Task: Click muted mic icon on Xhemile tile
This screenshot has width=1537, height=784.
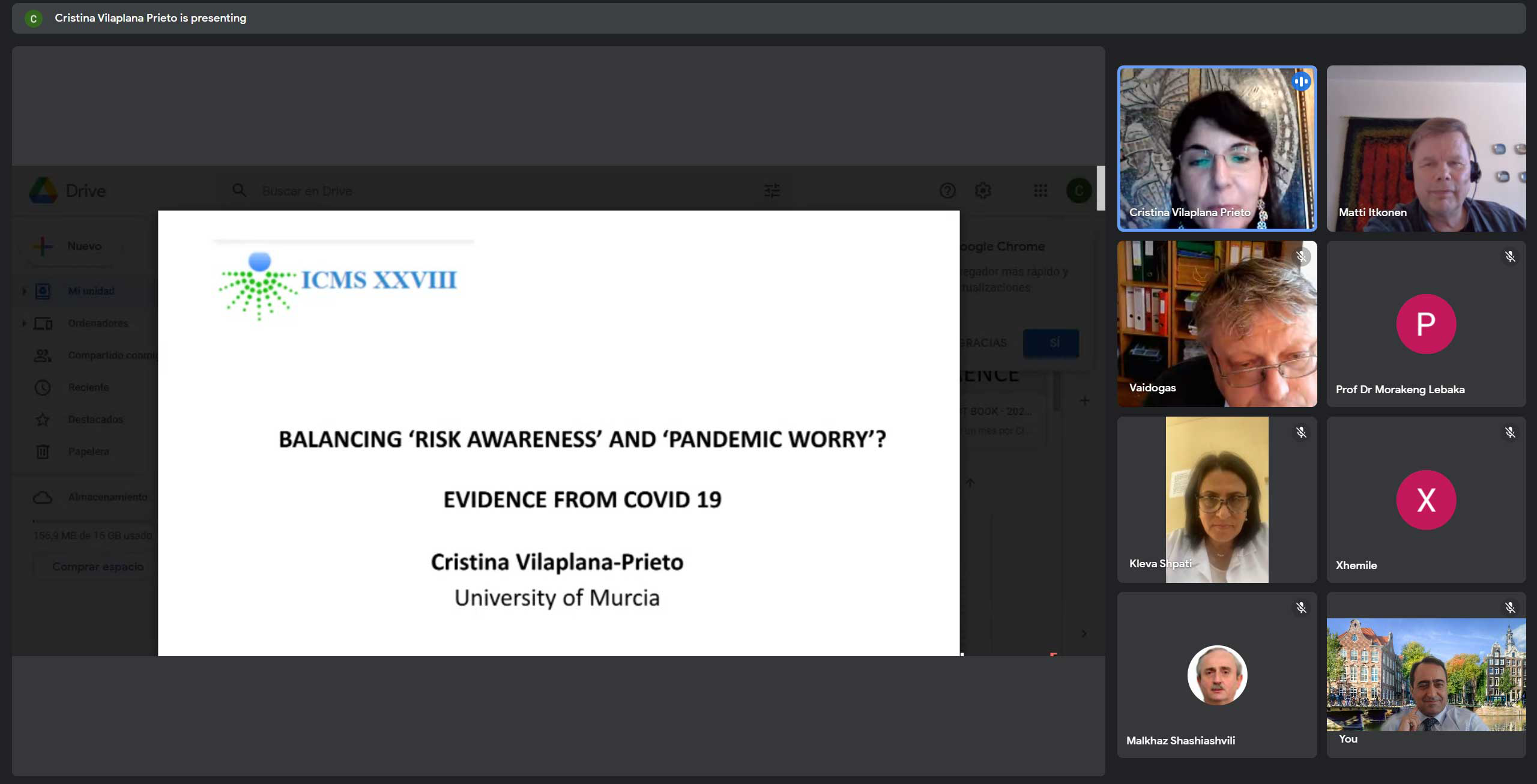Action: pos(1510,432)
